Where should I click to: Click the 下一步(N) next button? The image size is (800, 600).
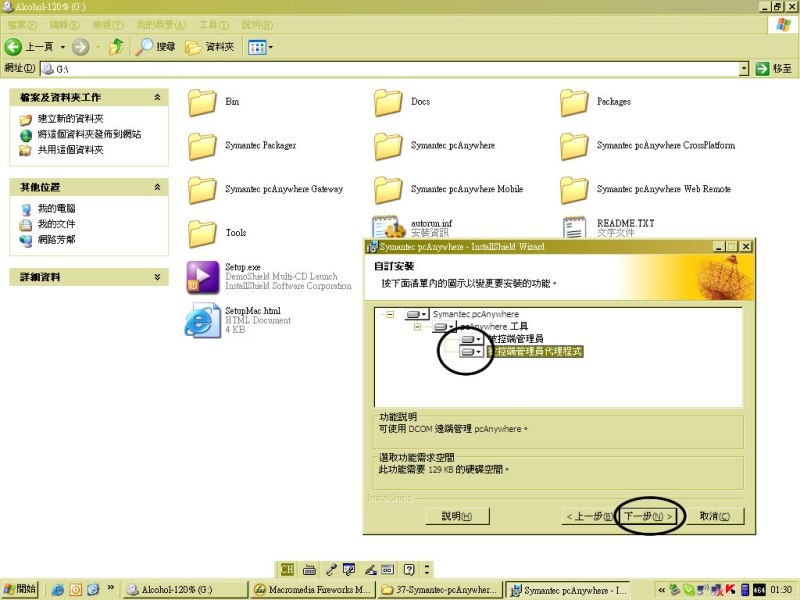click(648, 516)
